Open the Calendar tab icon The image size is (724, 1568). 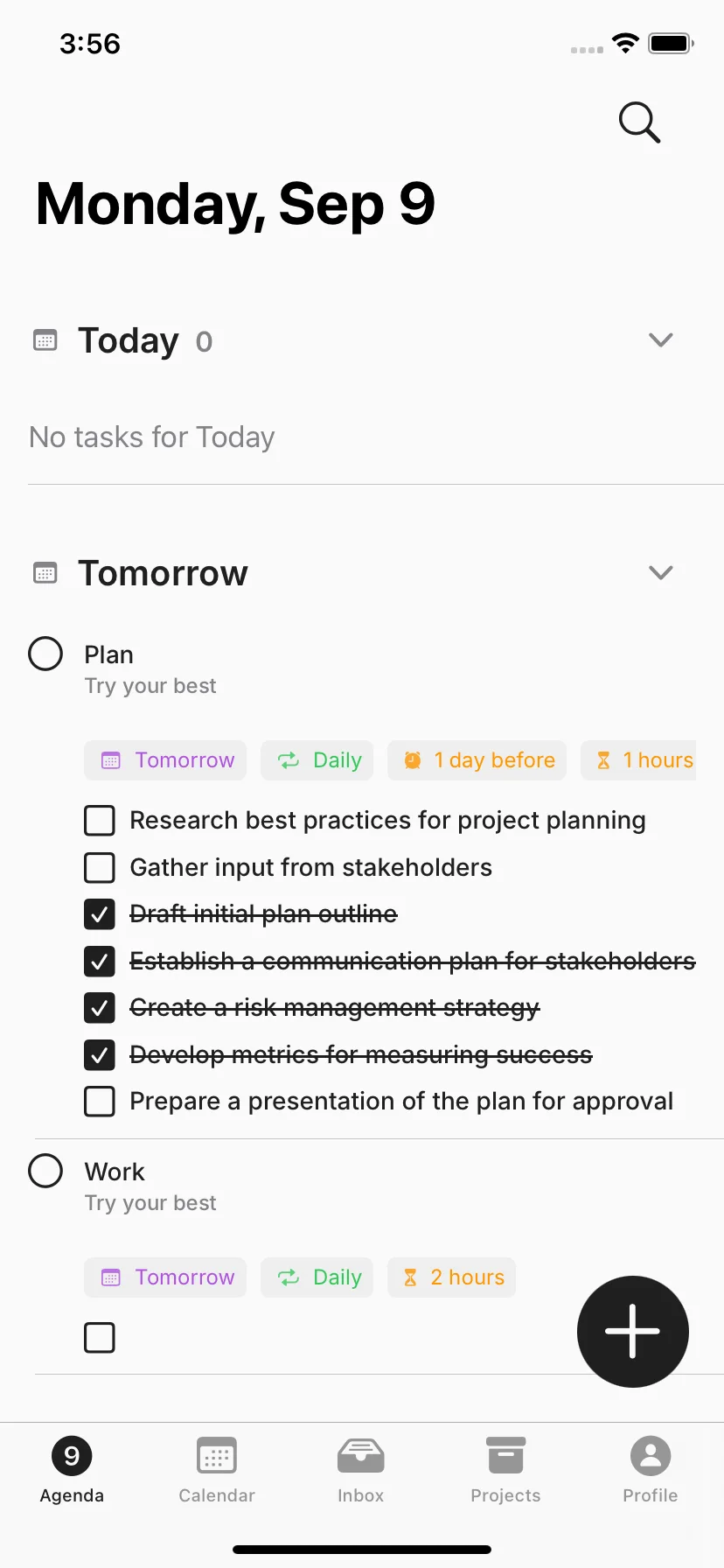pos(217,1456)
